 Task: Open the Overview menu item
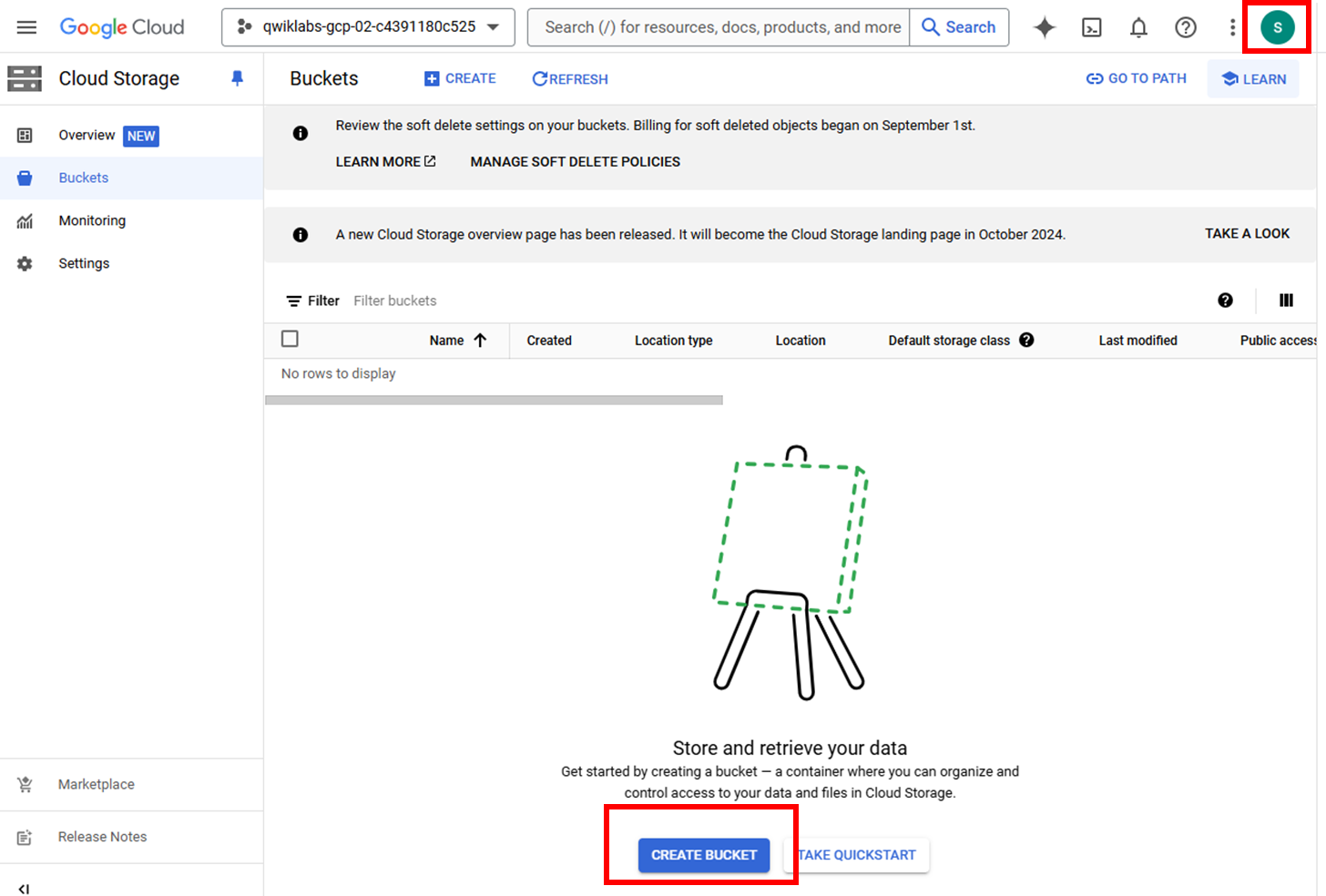[x=87, y=135]
